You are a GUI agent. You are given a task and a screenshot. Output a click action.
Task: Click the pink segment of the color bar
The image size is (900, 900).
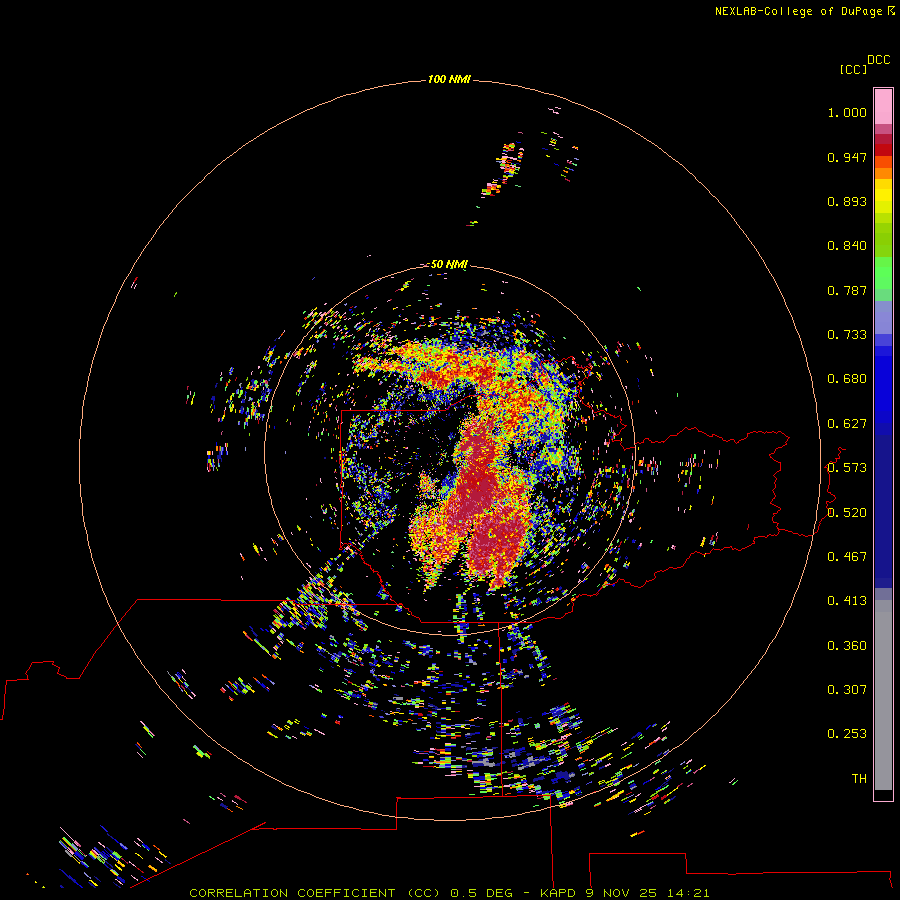883,107
